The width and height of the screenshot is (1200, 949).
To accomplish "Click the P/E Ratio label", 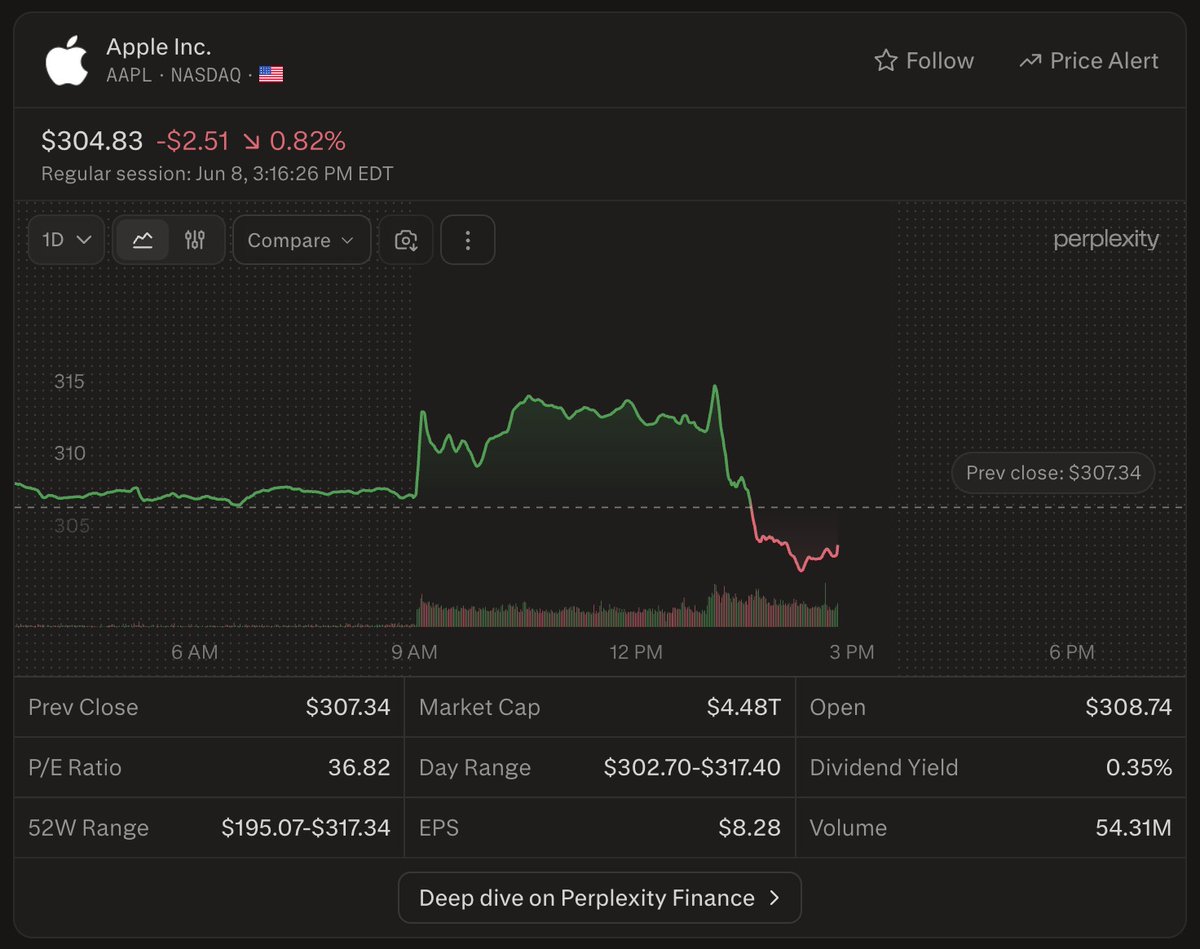I will point(75,767).
